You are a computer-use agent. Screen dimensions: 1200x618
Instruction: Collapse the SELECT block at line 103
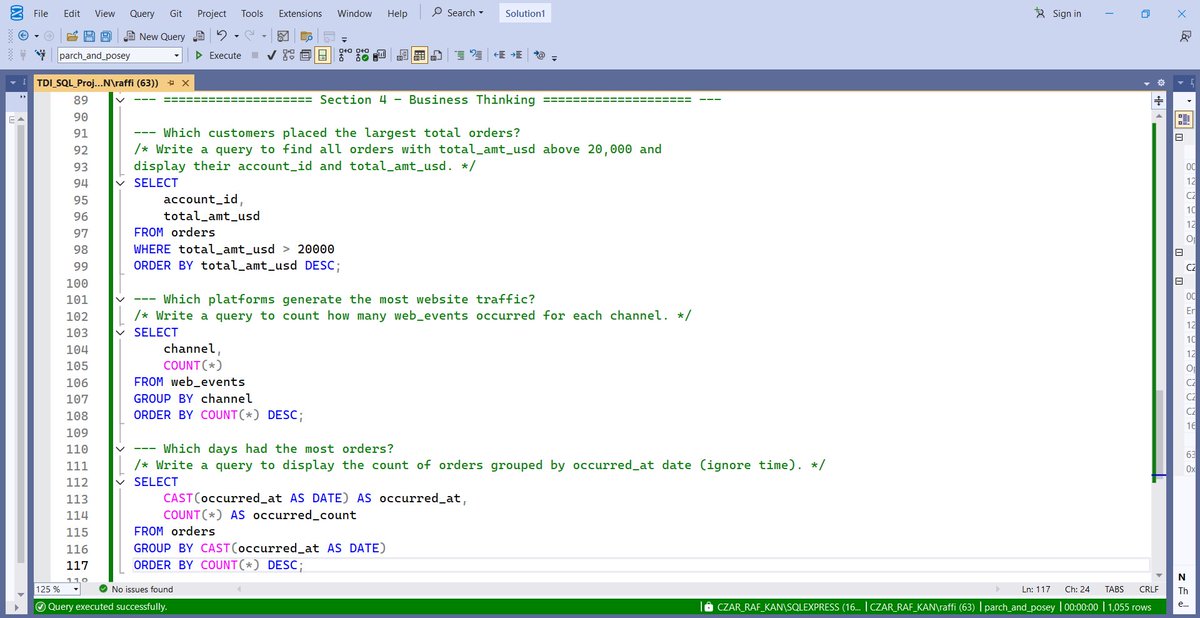coord(121,332)
